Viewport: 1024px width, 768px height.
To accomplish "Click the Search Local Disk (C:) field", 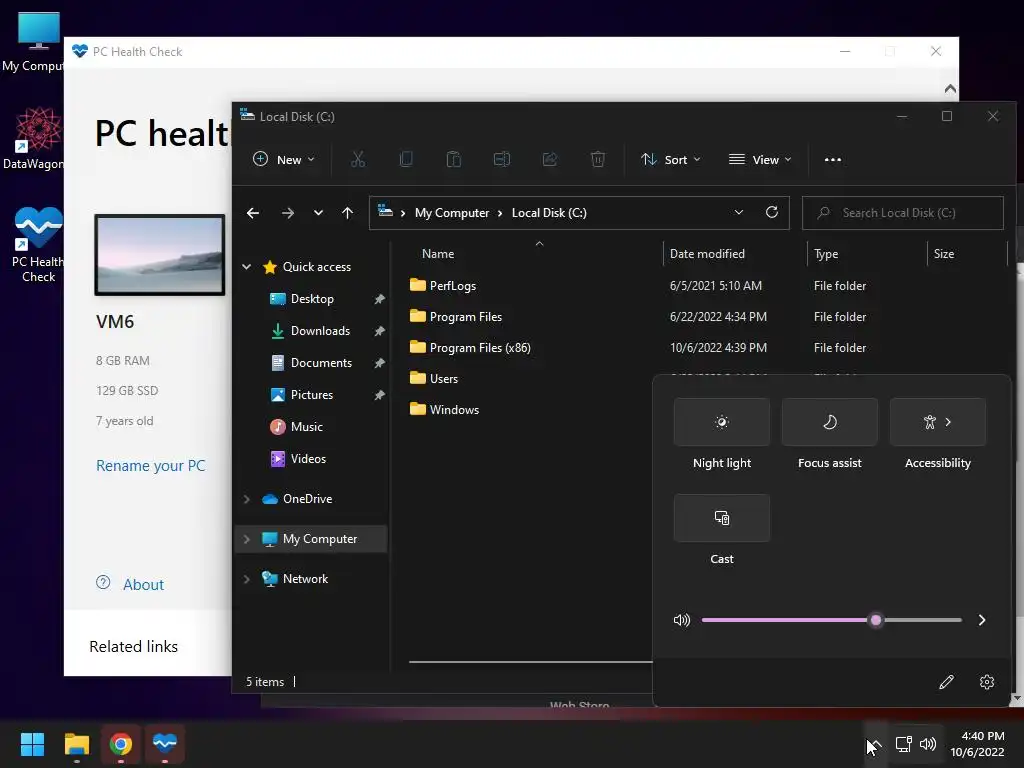I will [903, 213].
